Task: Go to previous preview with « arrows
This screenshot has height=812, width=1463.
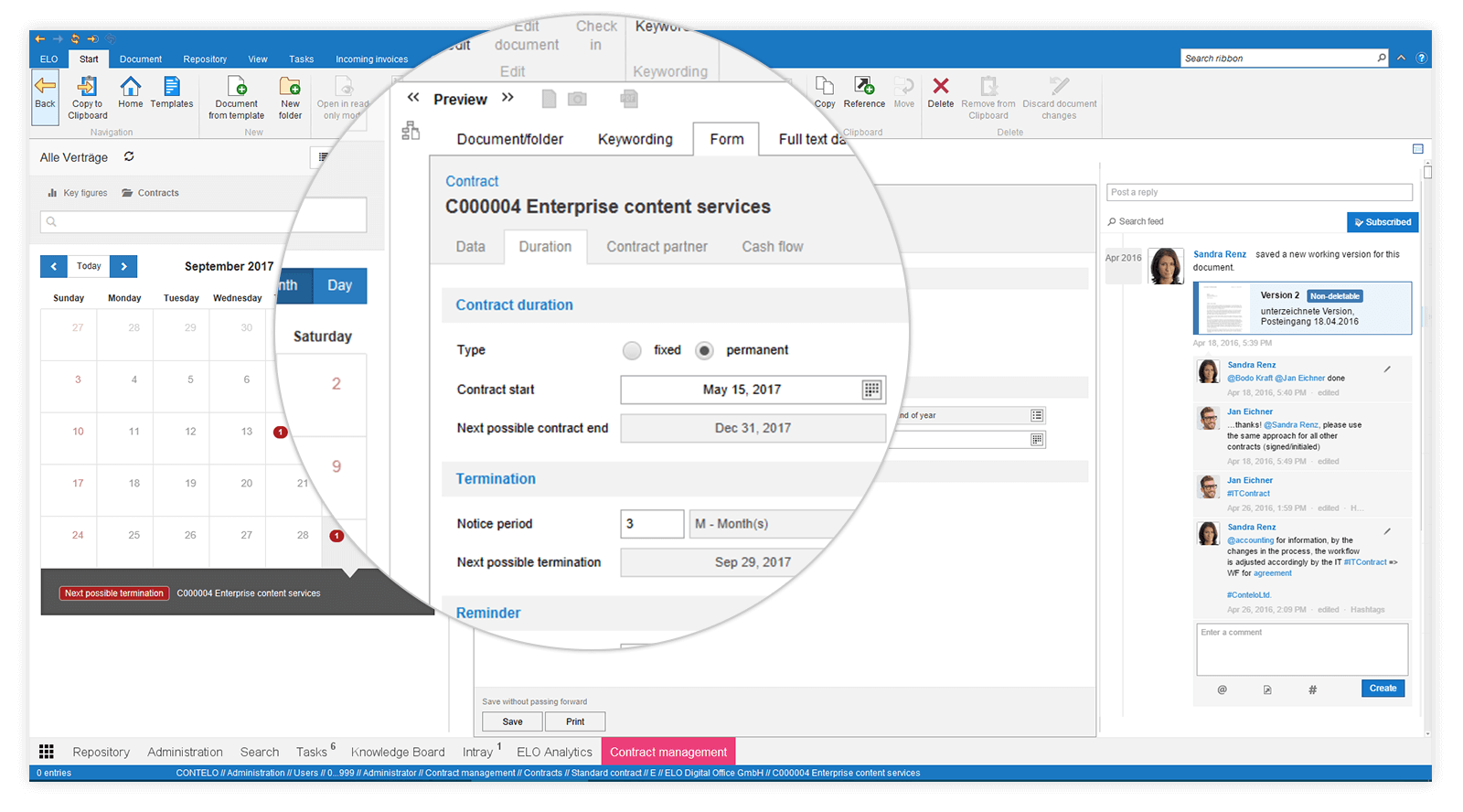Action: pyautogui.click(x=413, y=97)
